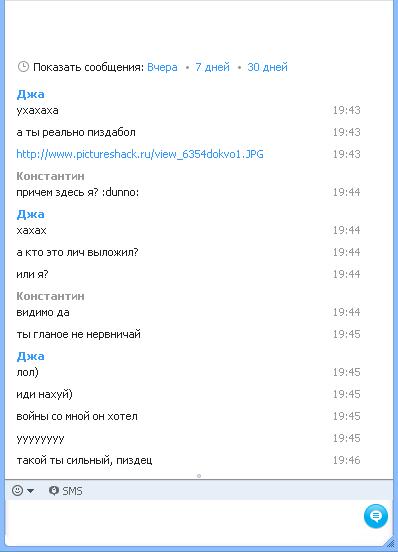Grab the splitter dot above input toolbar

pyautogui.click(x=199, y=476)
